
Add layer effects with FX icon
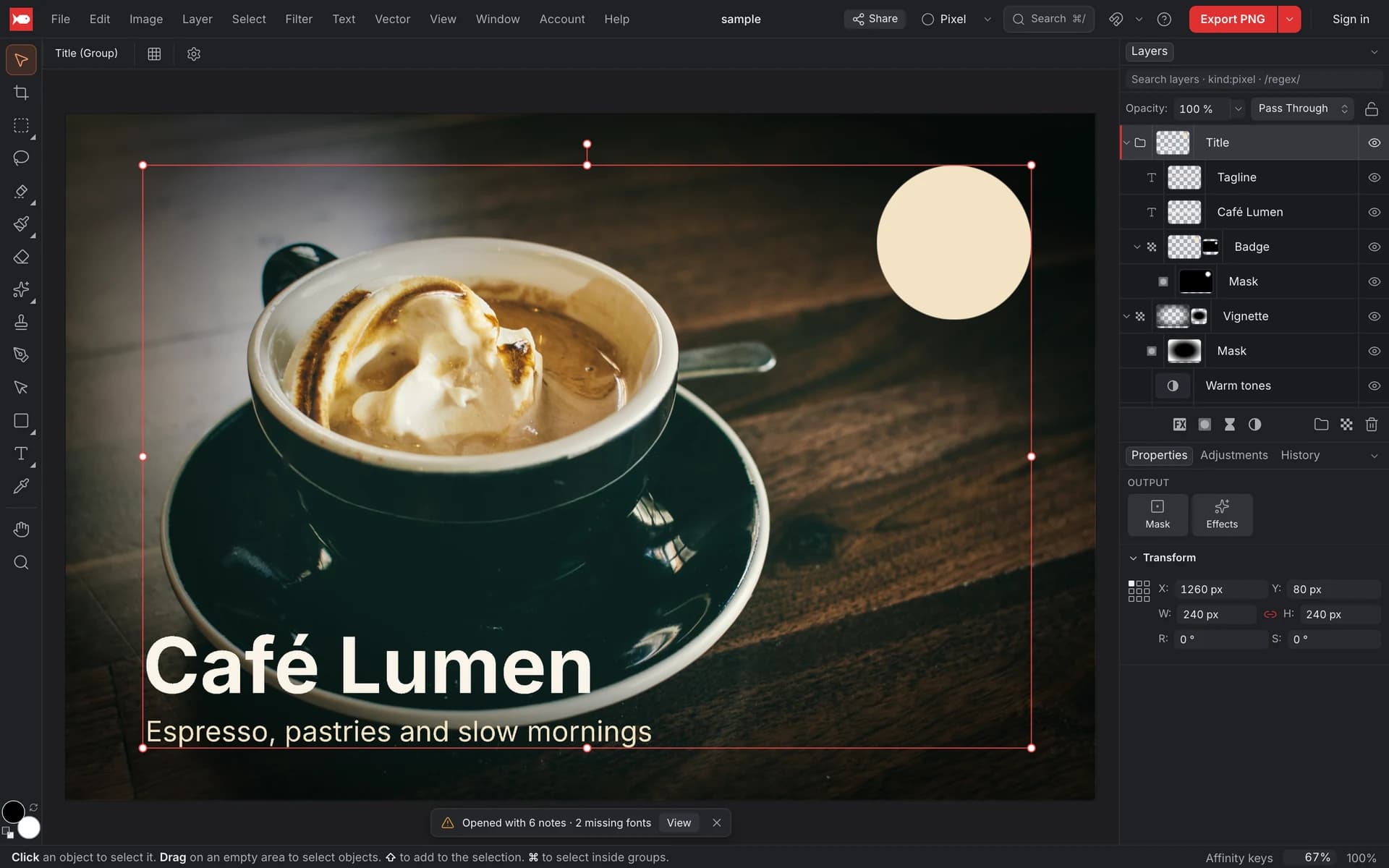[1179, 425]
